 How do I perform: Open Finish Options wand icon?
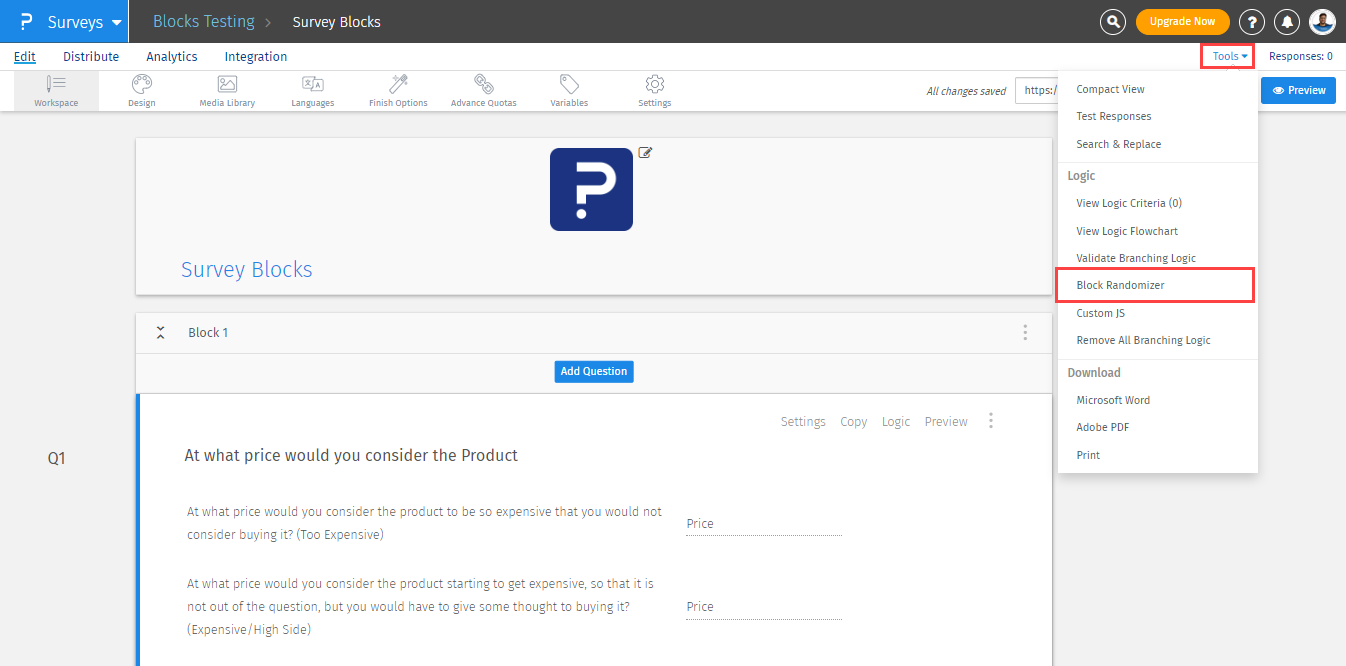pyautogui.click(x=398, y=85)
